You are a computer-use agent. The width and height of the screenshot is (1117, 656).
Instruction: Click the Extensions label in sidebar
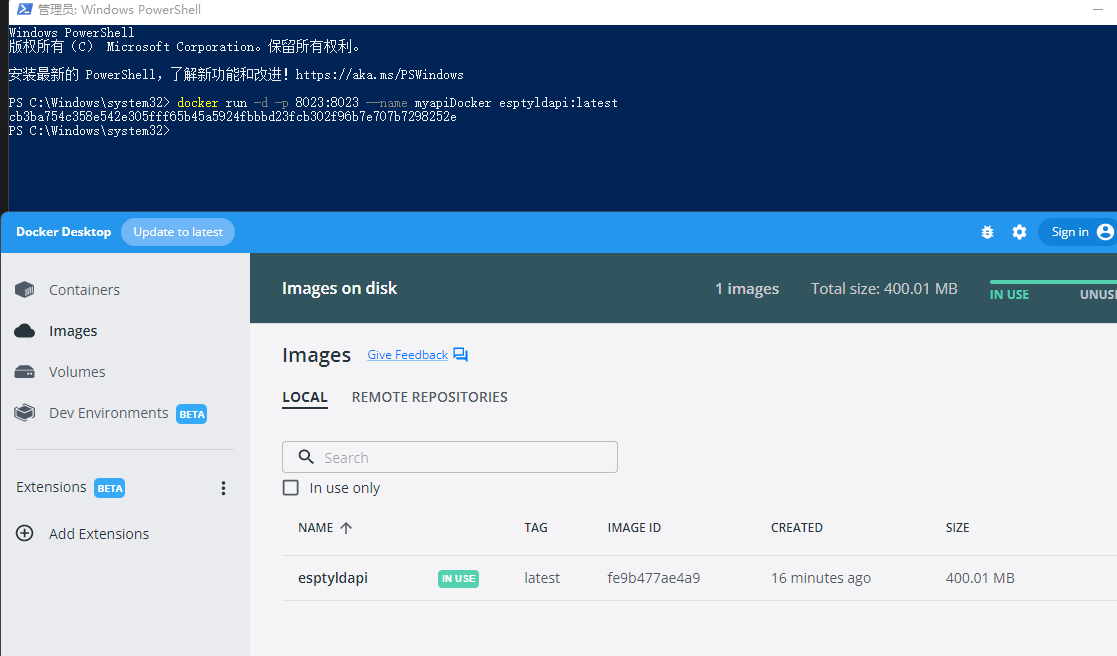click(51, 487)
